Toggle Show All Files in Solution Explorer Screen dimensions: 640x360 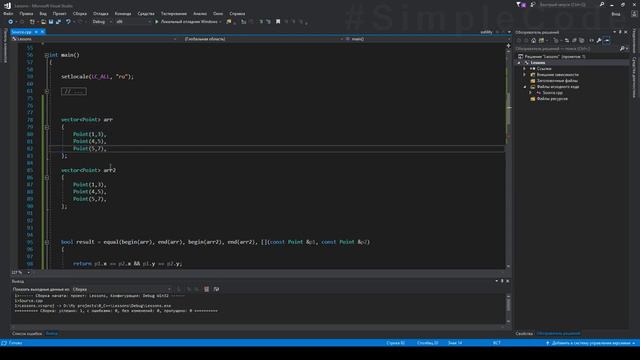point(582,40)
